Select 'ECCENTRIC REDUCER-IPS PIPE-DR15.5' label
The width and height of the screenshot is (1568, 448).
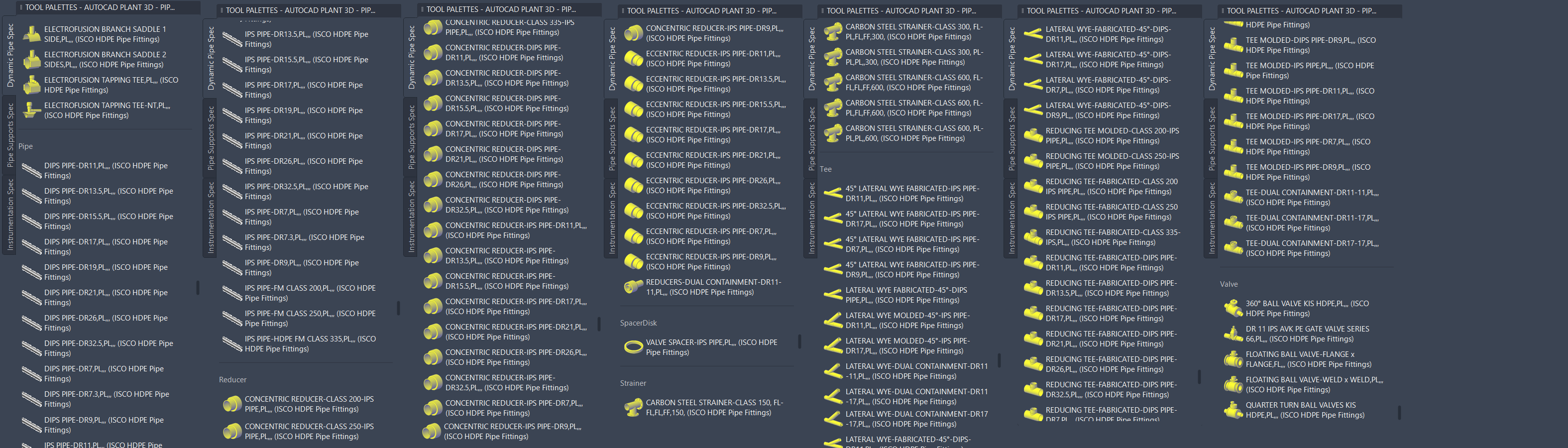point(716,110)
